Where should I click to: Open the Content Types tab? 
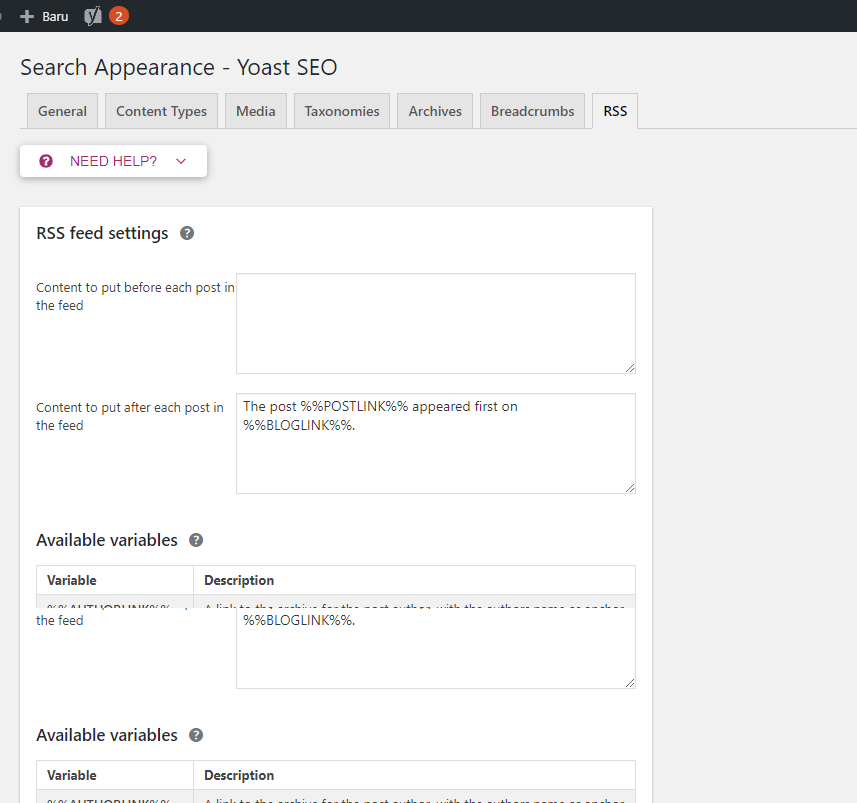pos(161,111)
